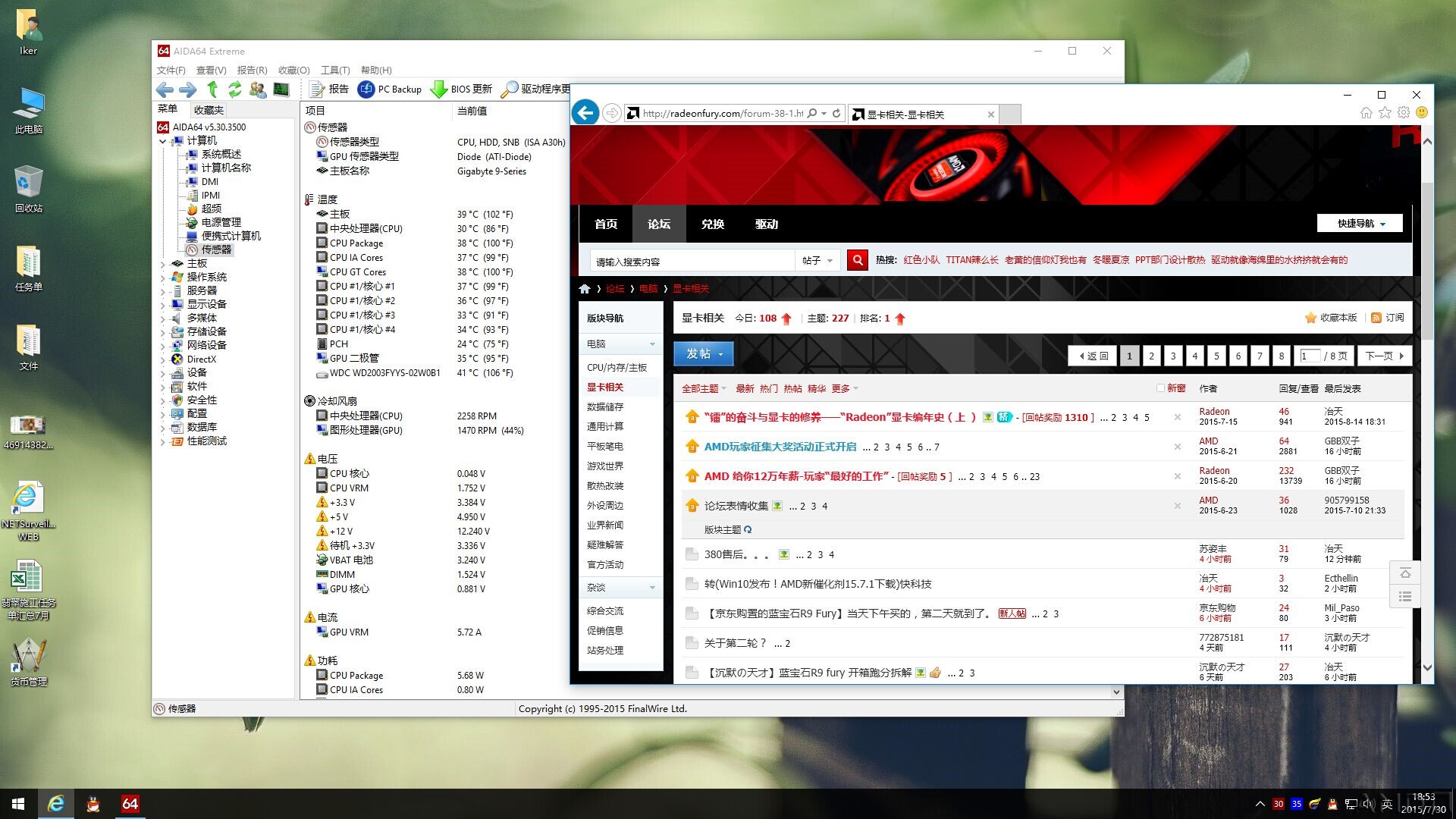This screenshot has height=819, width=1456.
Task: Click AIDA64 taskbar icon
Action: 130,804
